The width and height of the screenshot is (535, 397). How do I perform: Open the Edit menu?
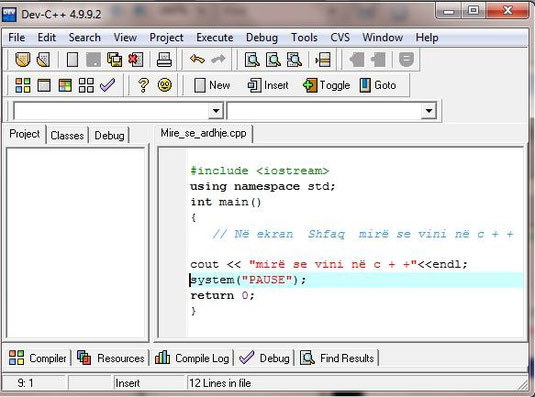coord(46,37)
